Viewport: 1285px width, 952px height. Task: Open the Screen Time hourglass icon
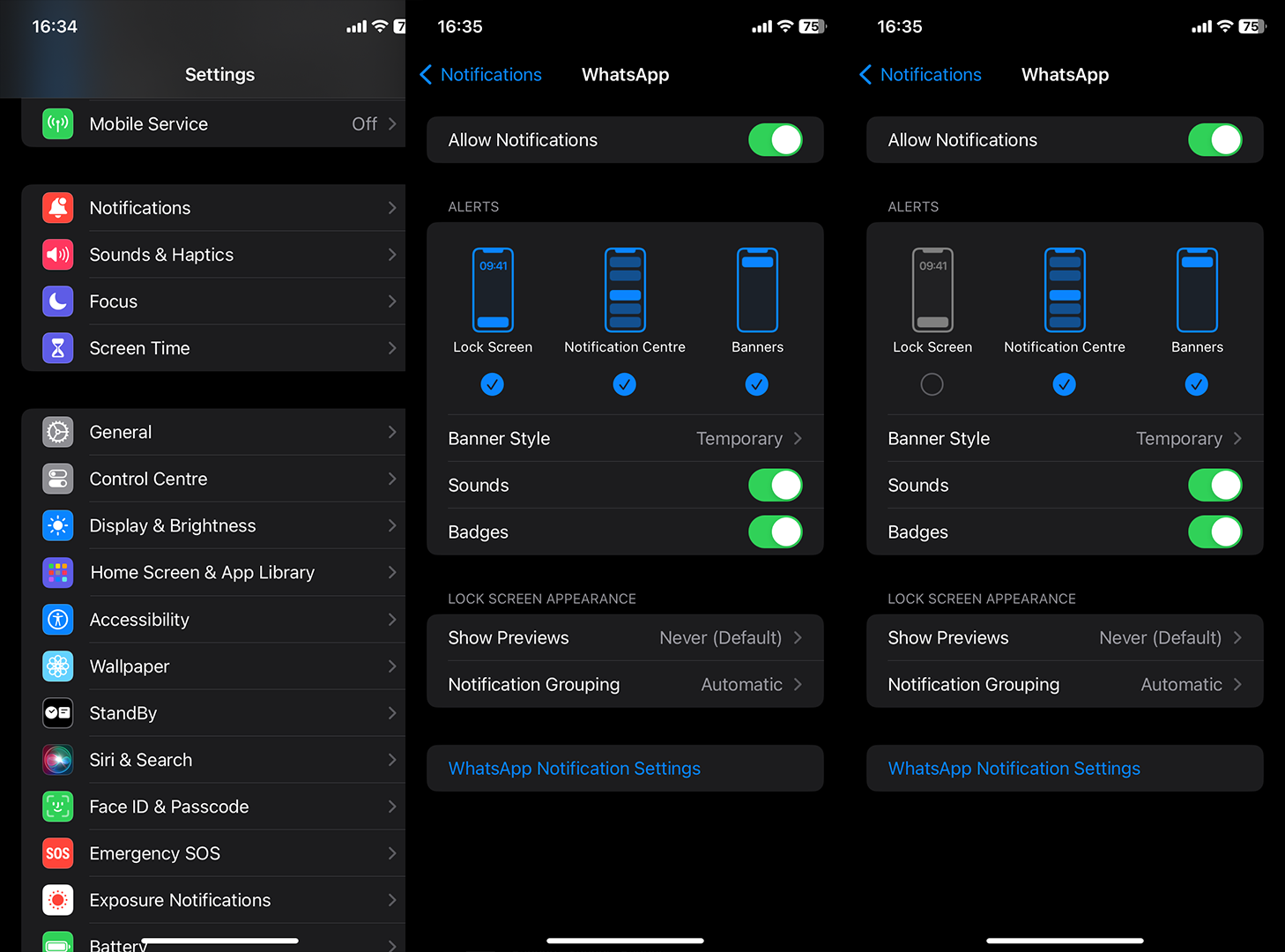point(58,348)
